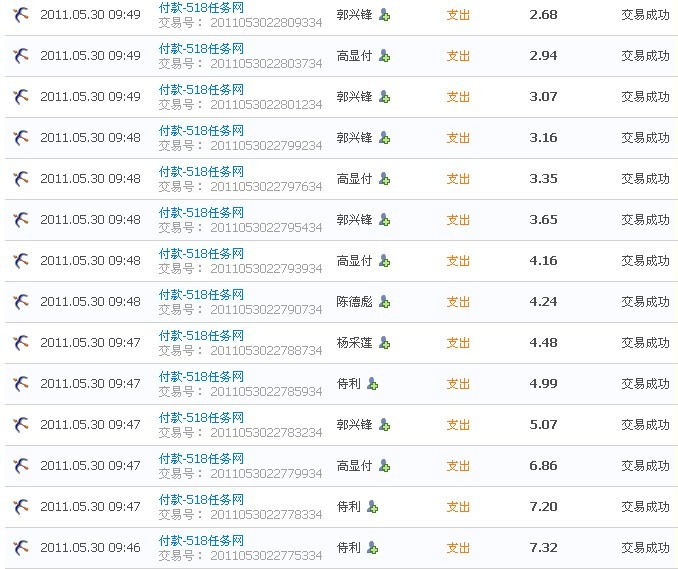Open 付款-518任务网 link for transaction 2011053022809334
This screenshot has width=678, height=569.
point(201,7)
